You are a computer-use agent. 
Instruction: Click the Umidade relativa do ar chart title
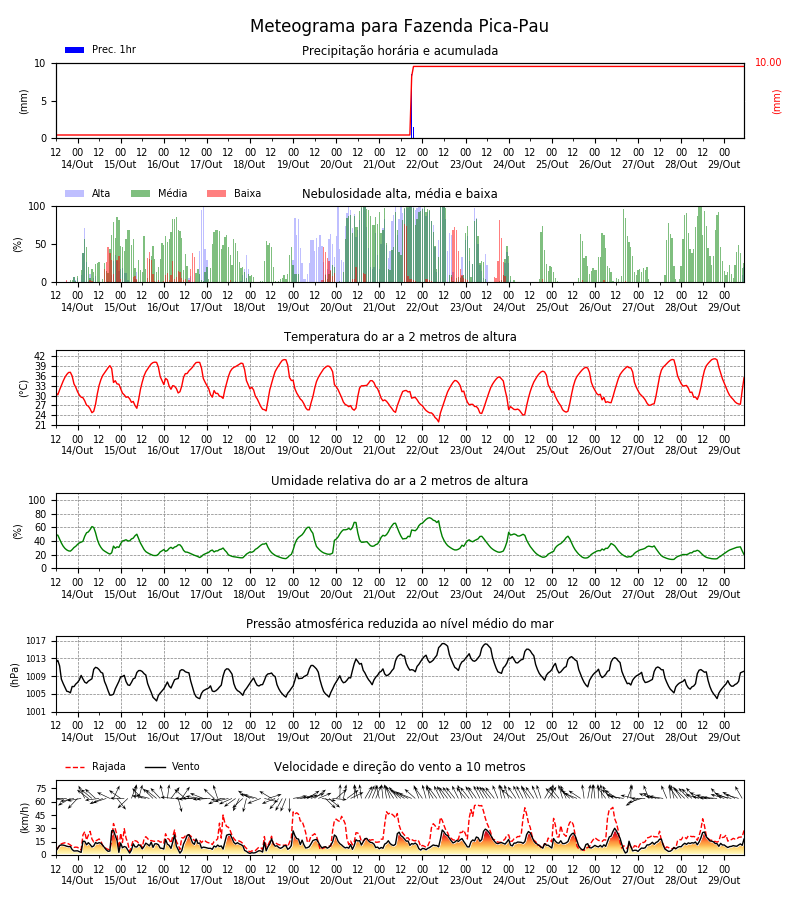coord(399,480)
